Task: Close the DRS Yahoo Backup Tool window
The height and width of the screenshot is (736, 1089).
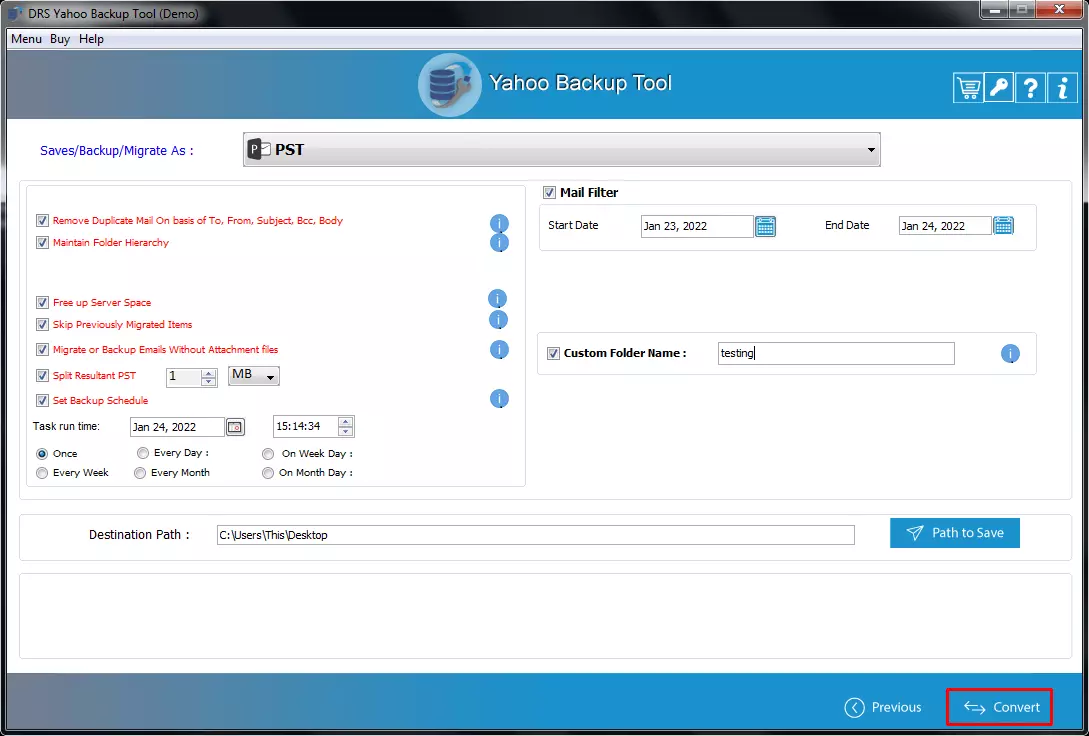Action: click(1060, 10)
